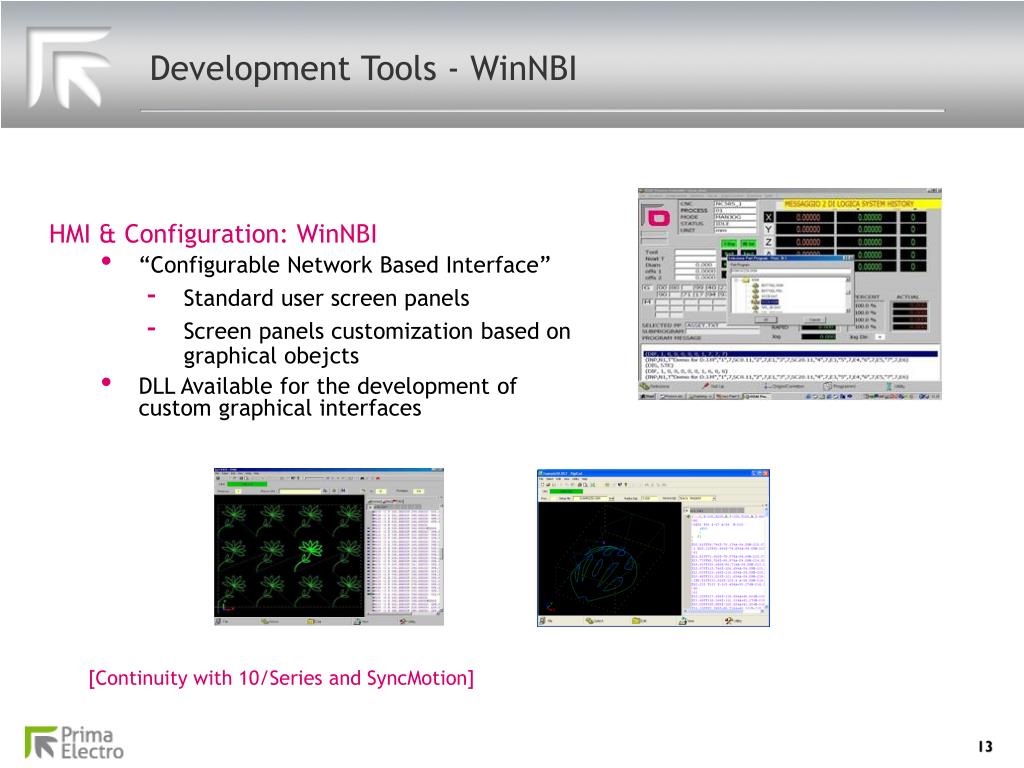Click the bullet "Configurable Network Based Interface"
1024x768 pixels.
pos(344,265)
